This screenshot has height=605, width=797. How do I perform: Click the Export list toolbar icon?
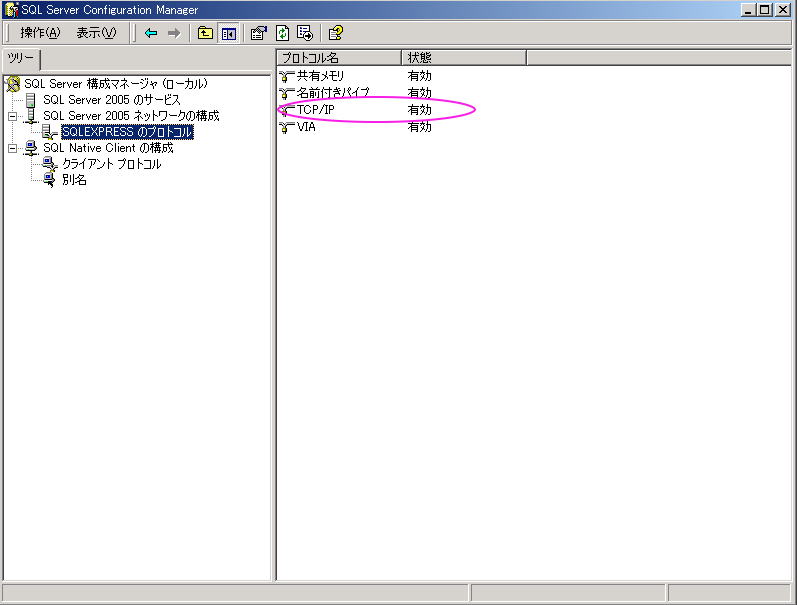304,33
